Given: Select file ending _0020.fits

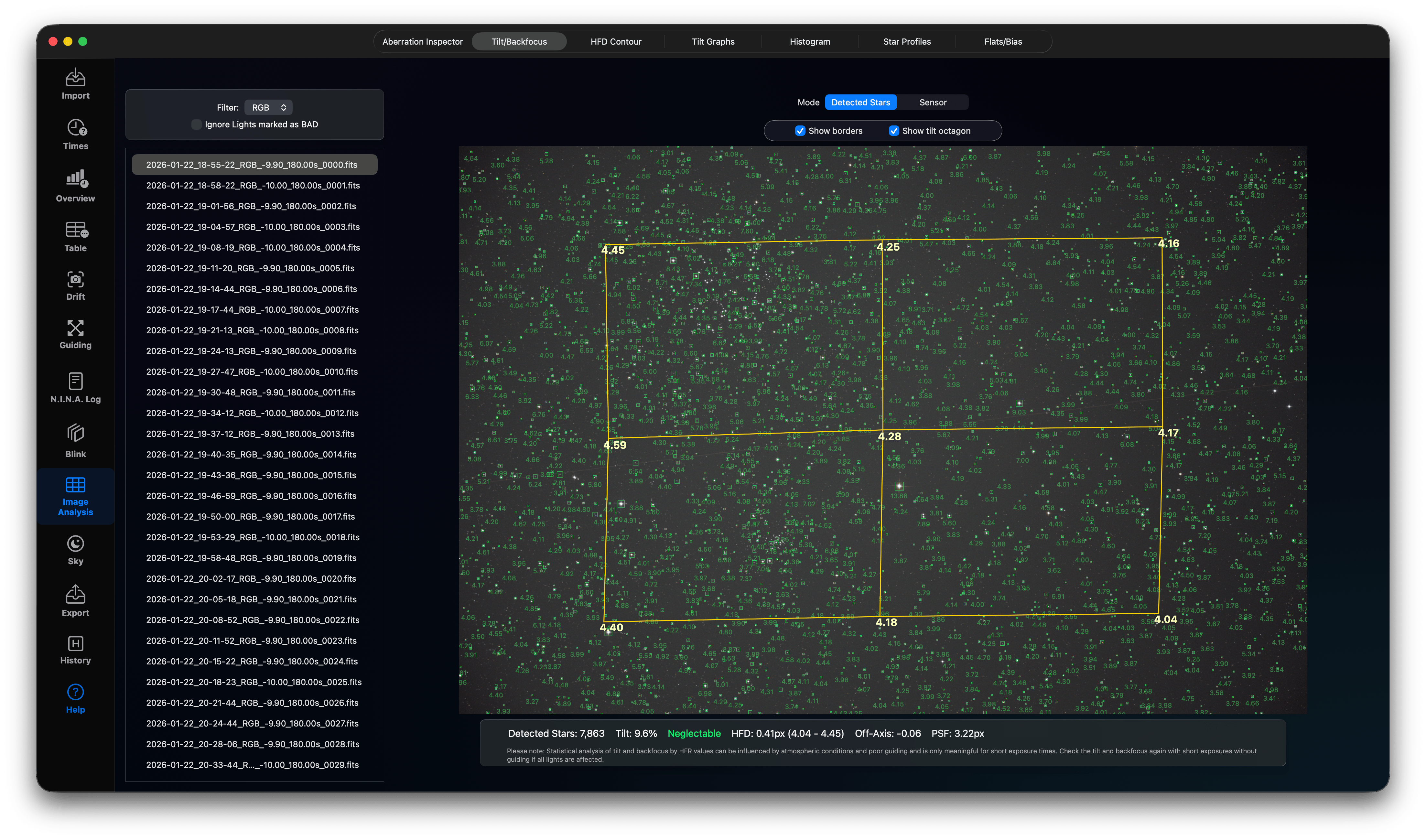Looking at the screenshot, I should 255,578.
